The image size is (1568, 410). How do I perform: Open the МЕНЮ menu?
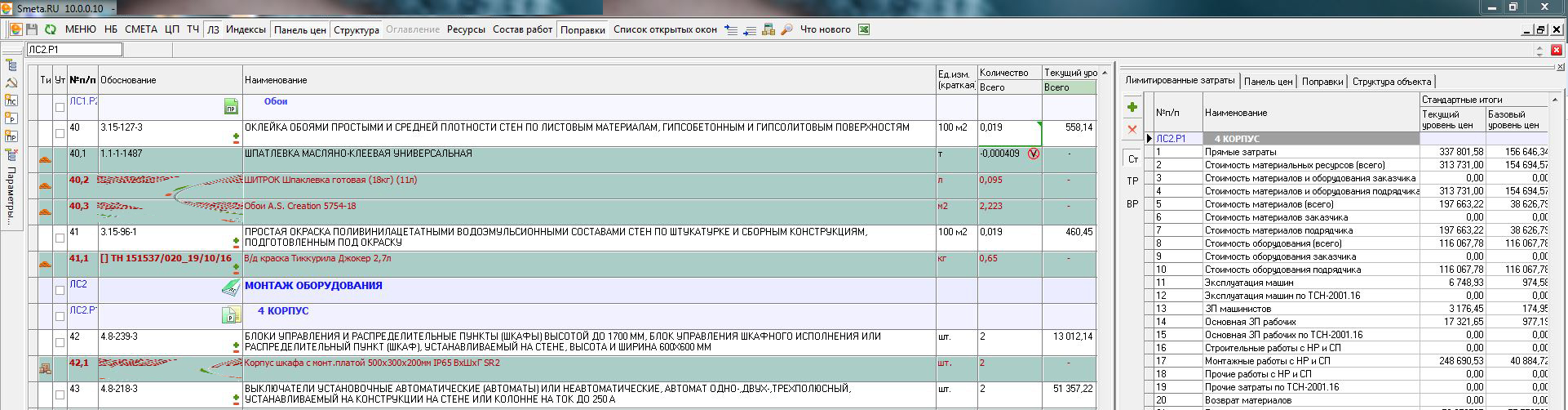[80, 29]
